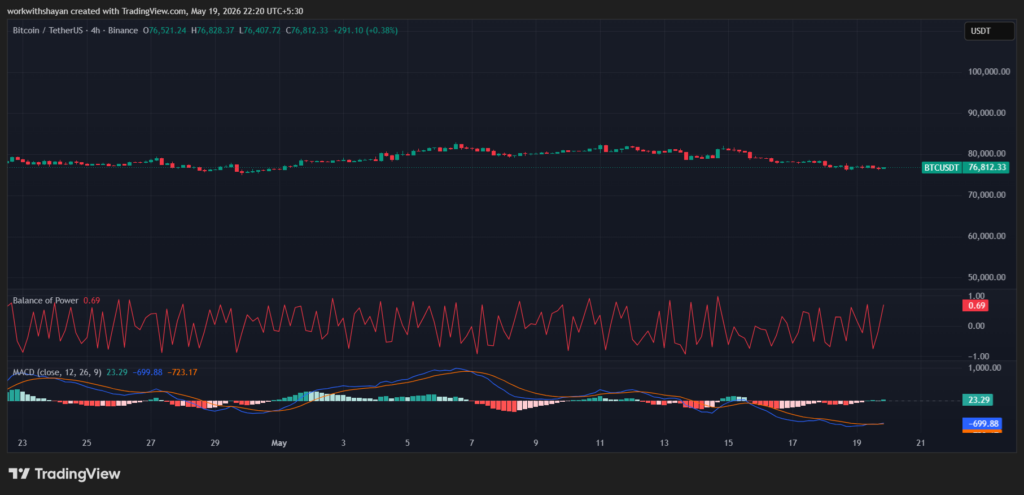This screenshot has width=1024, height=495.
Task: Select the open value O76,521.24
Action: coord(166,30)
